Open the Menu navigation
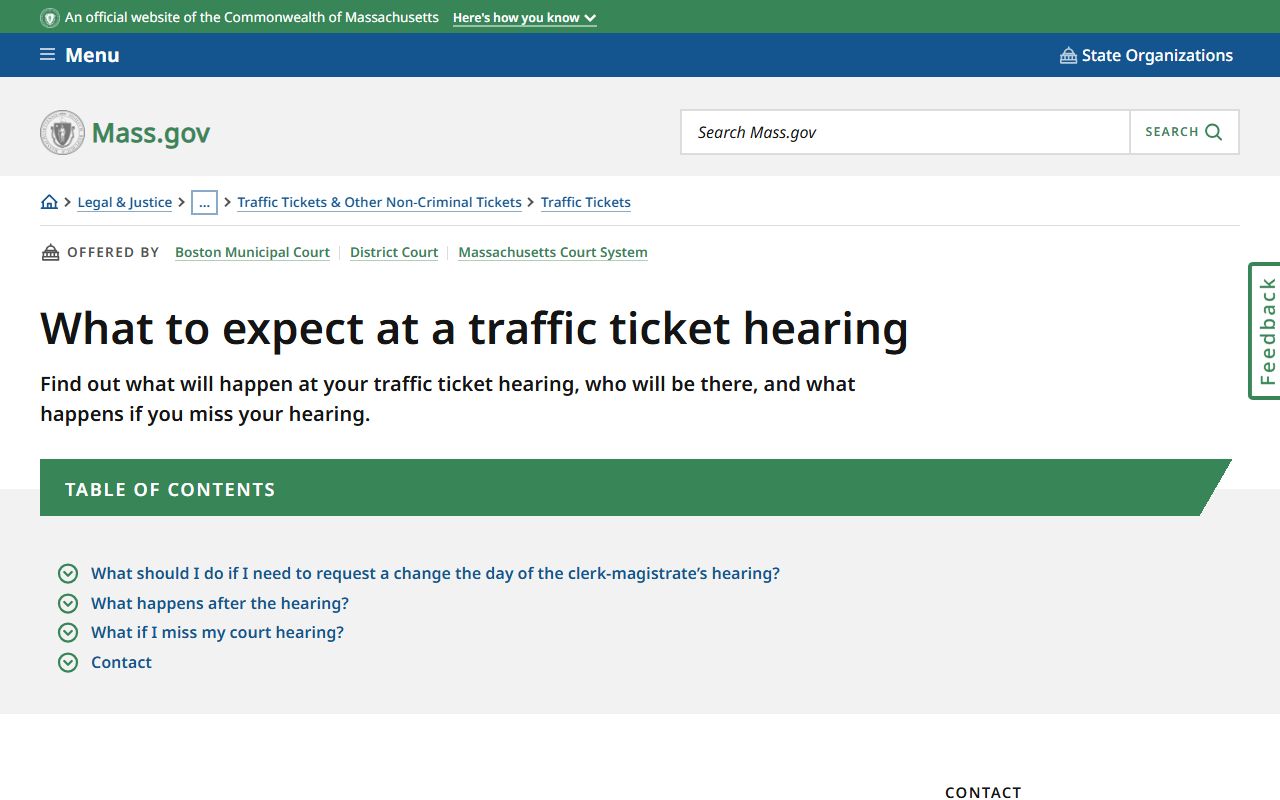Viewport: 1280px width, 800px height. (x=80, y=55)
